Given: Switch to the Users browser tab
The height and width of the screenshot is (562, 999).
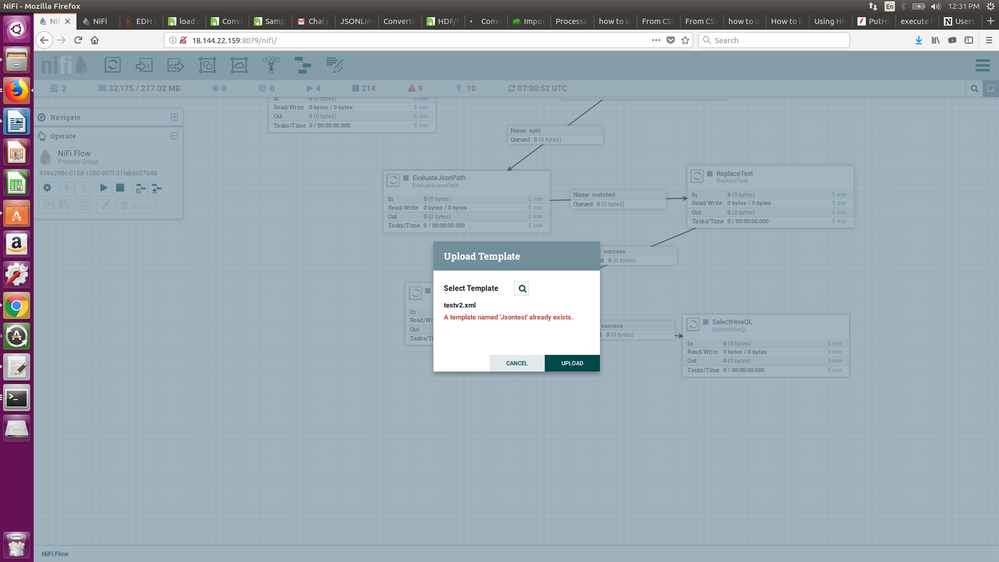Looking at the screenshot, I should click(x=959, y=21).
